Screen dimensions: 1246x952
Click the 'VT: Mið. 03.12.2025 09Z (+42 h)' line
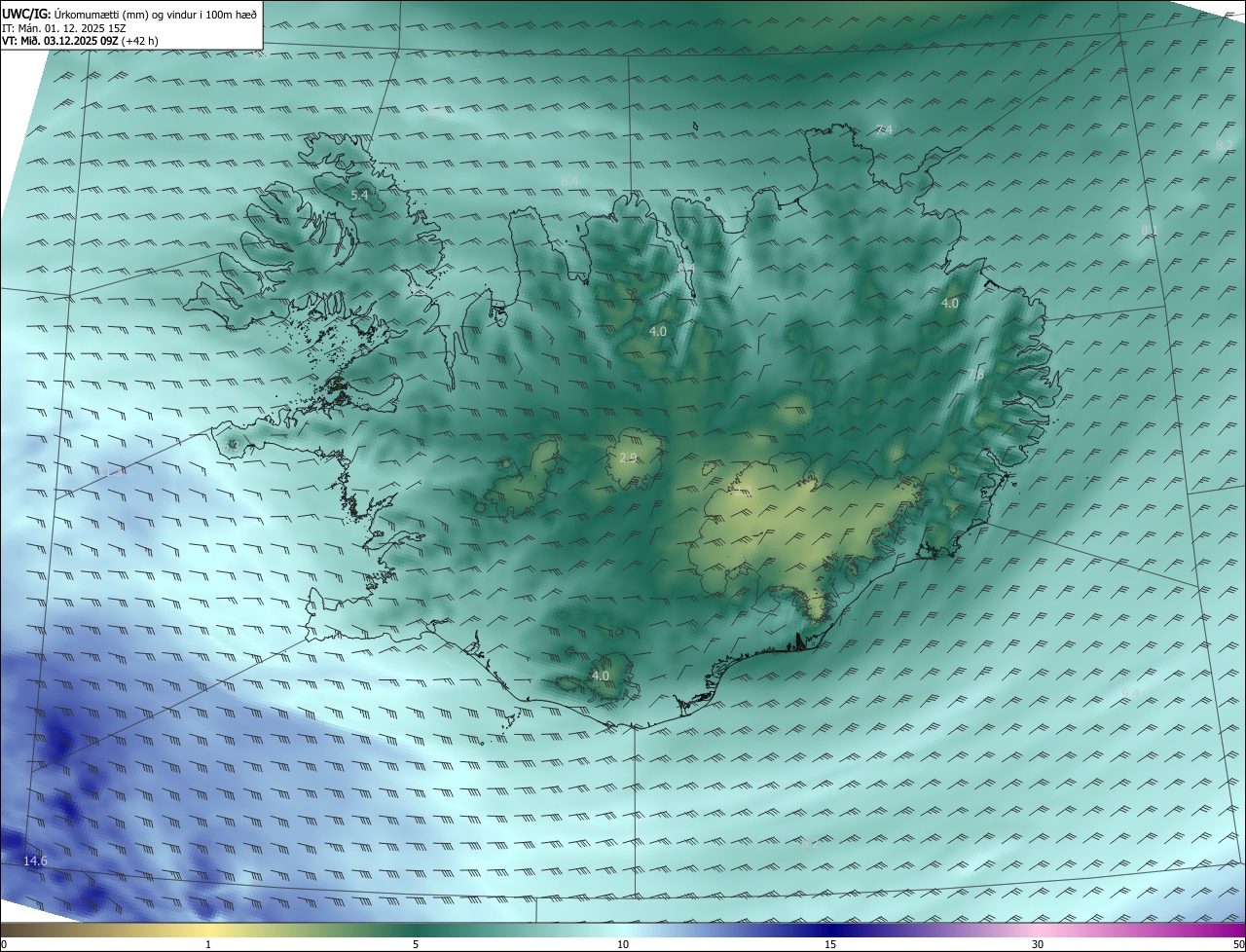tap(81, 41)
